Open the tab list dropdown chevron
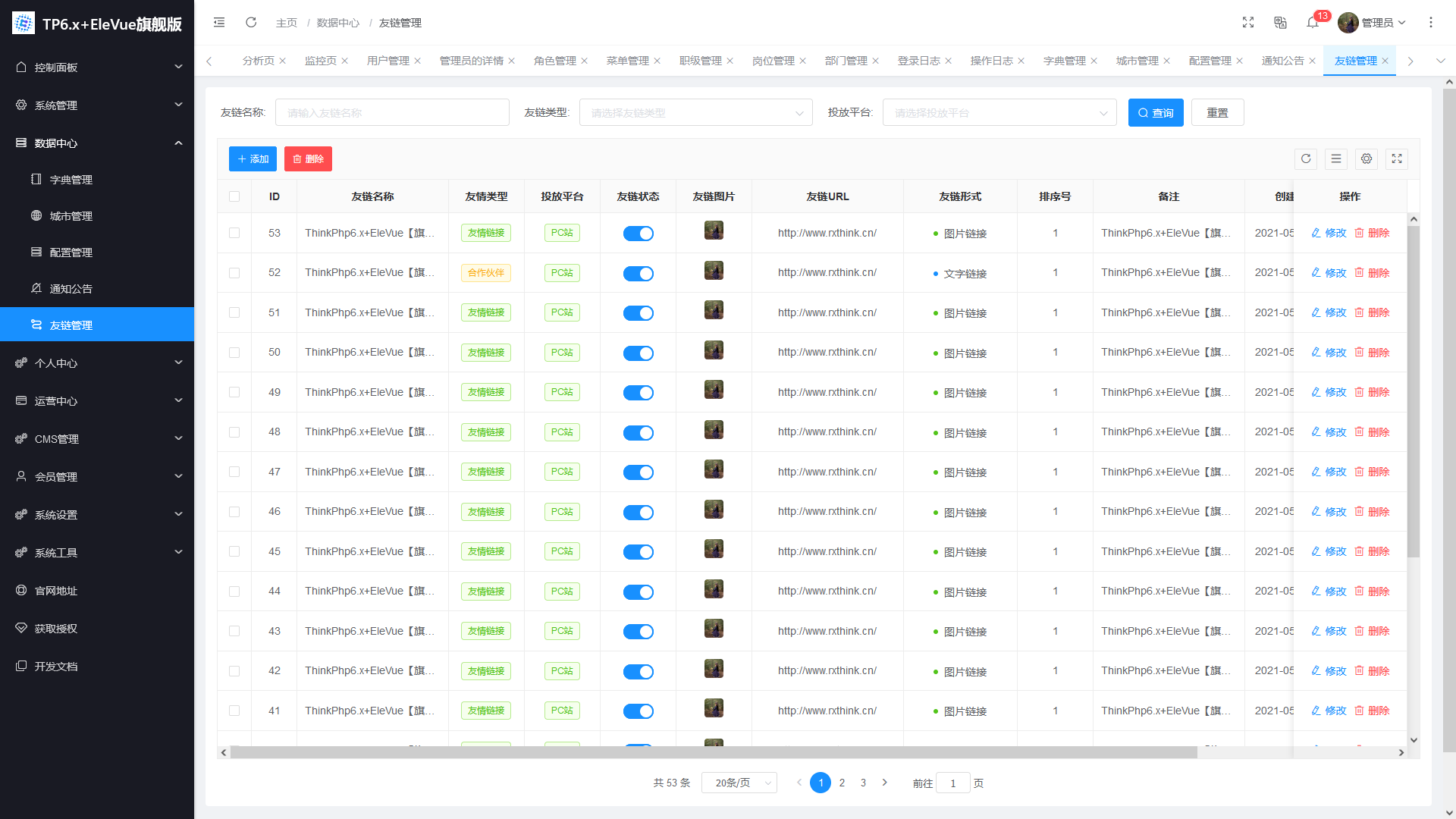Image resolution: width=1456 pixels, height=819 pixels. [1441, 61]
